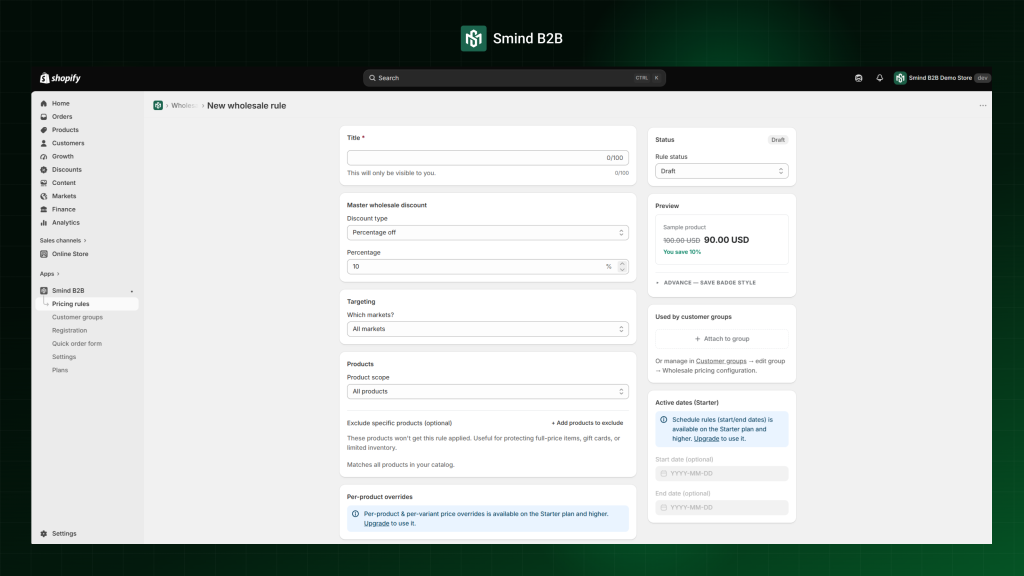Open the sidekick icon beside the bell
The image size is (1024, 576).
858,78
